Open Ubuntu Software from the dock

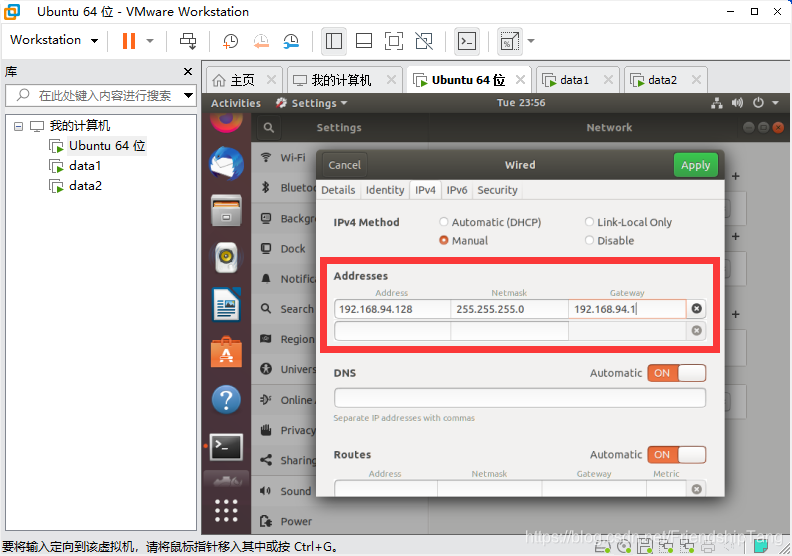point(226,352)
